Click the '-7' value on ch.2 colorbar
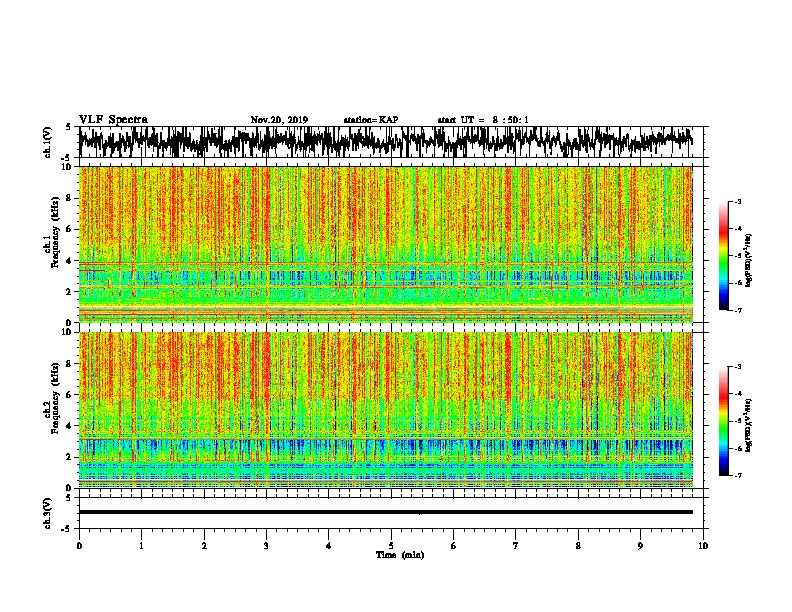This screenshot has height=612, width=792. (x=738, y=475)
